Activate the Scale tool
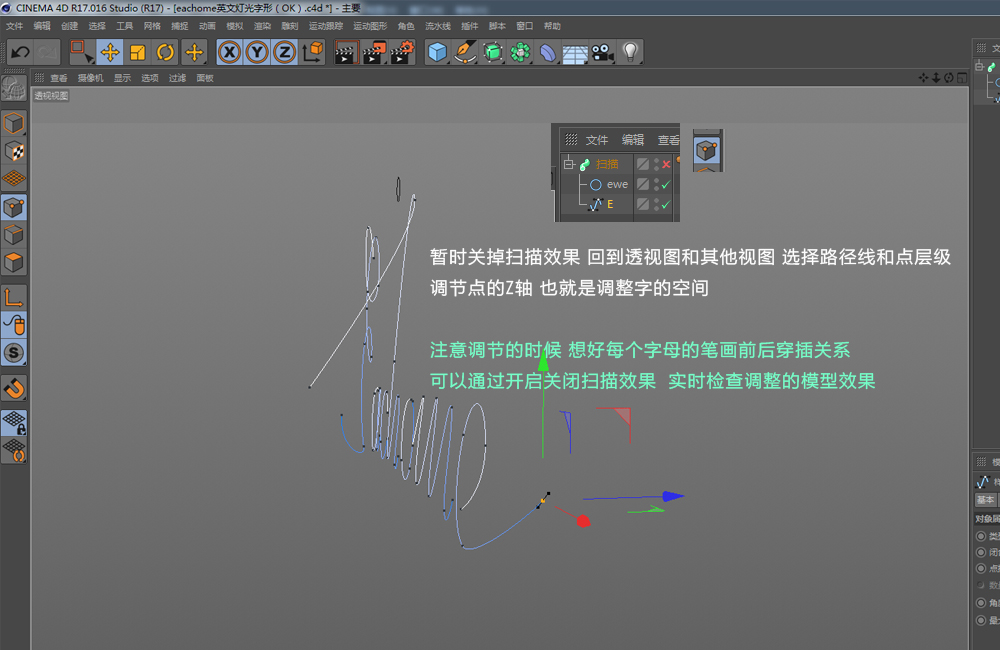The image size is (1000, 650). [138, 52]
